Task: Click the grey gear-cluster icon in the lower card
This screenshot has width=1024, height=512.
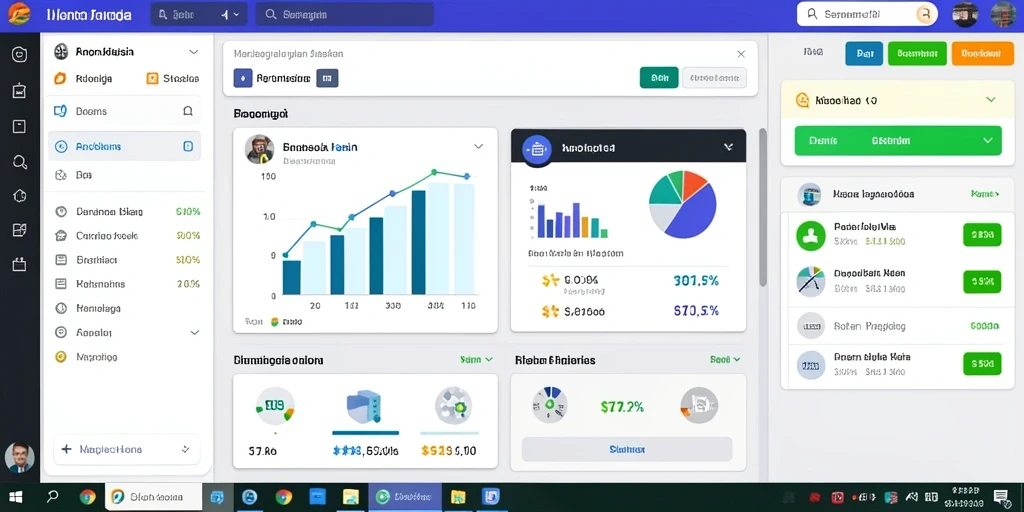Action: [x=453, y=406]
